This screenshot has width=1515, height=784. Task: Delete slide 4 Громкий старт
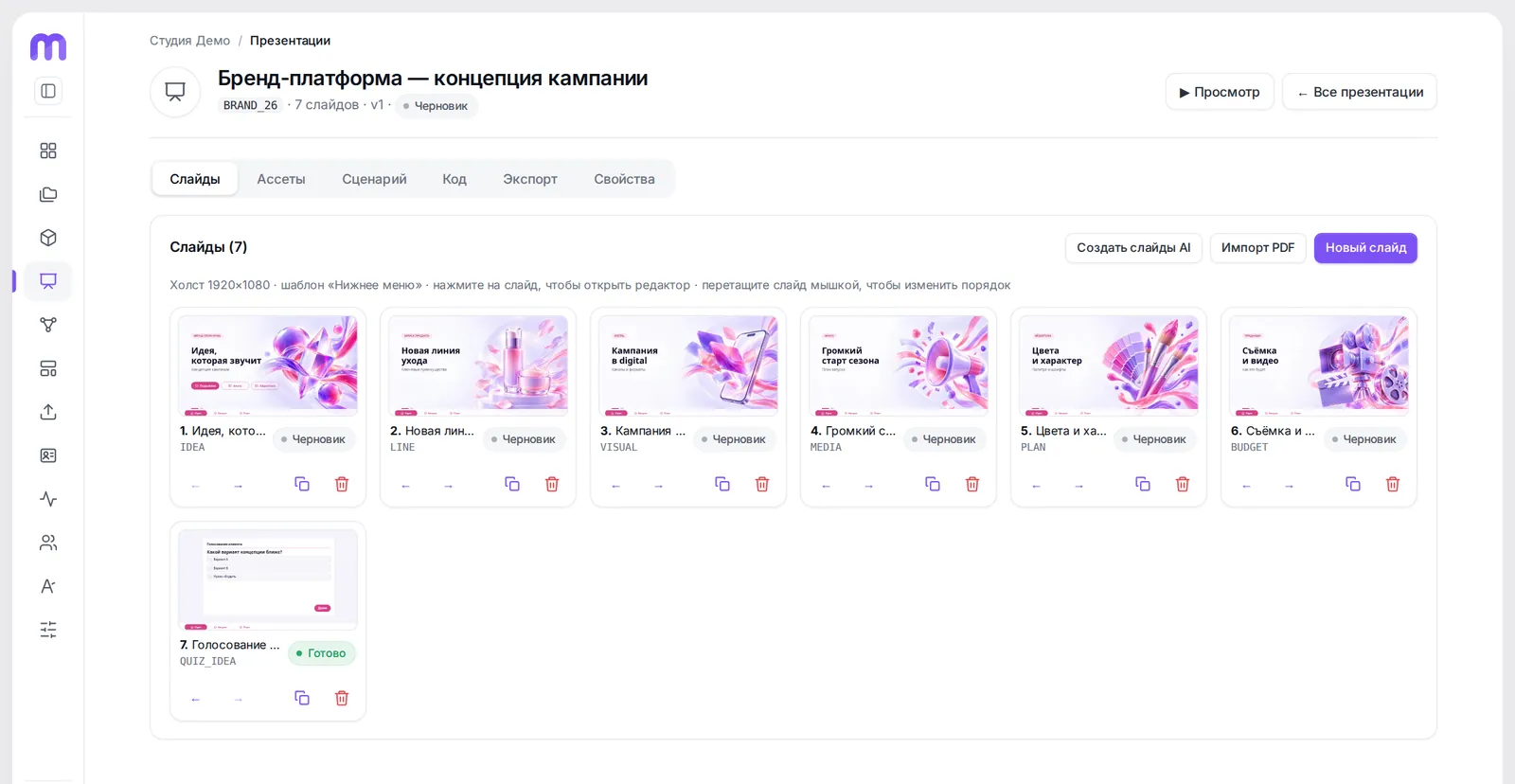972,484
